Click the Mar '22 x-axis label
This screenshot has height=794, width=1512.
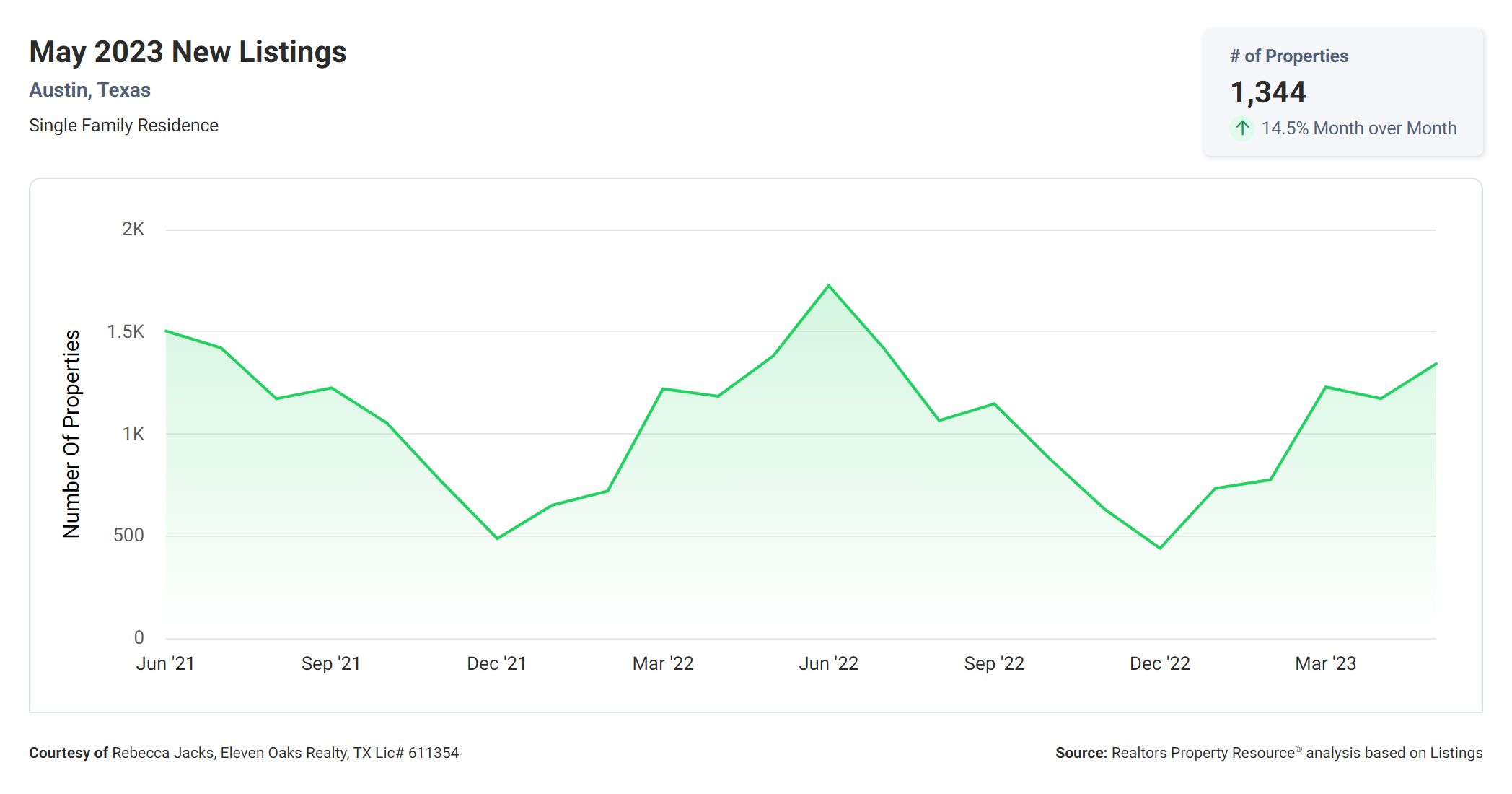pyautogui.click(x=662, y=663)
